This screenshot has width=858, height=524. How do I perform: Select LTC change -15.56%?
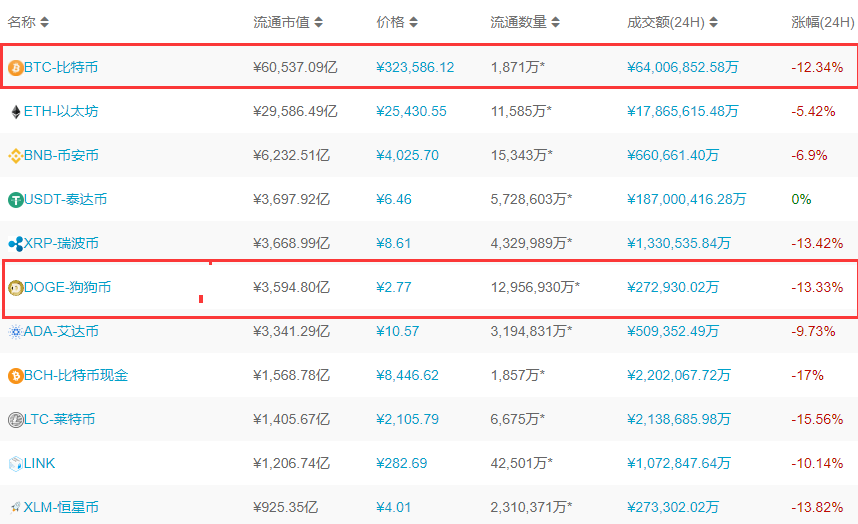click(817, 420)
